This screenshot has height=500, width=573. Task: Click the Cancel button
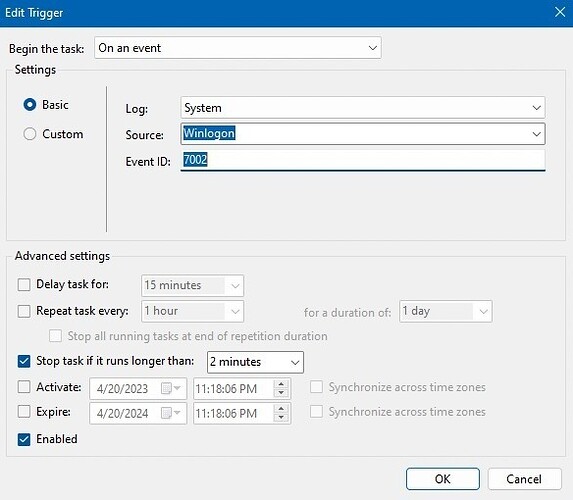tap(524, 479)
